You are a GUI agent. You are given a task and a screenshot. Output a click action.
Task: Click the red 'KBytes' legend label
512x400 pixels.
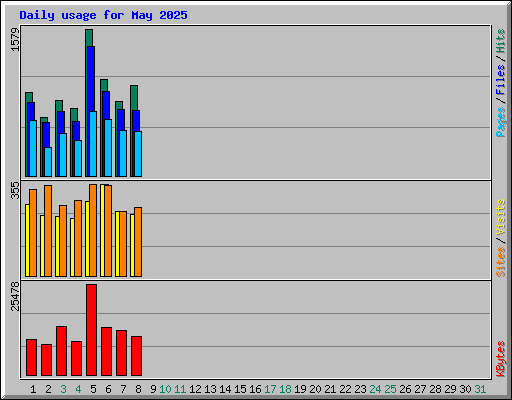point(500,359)
